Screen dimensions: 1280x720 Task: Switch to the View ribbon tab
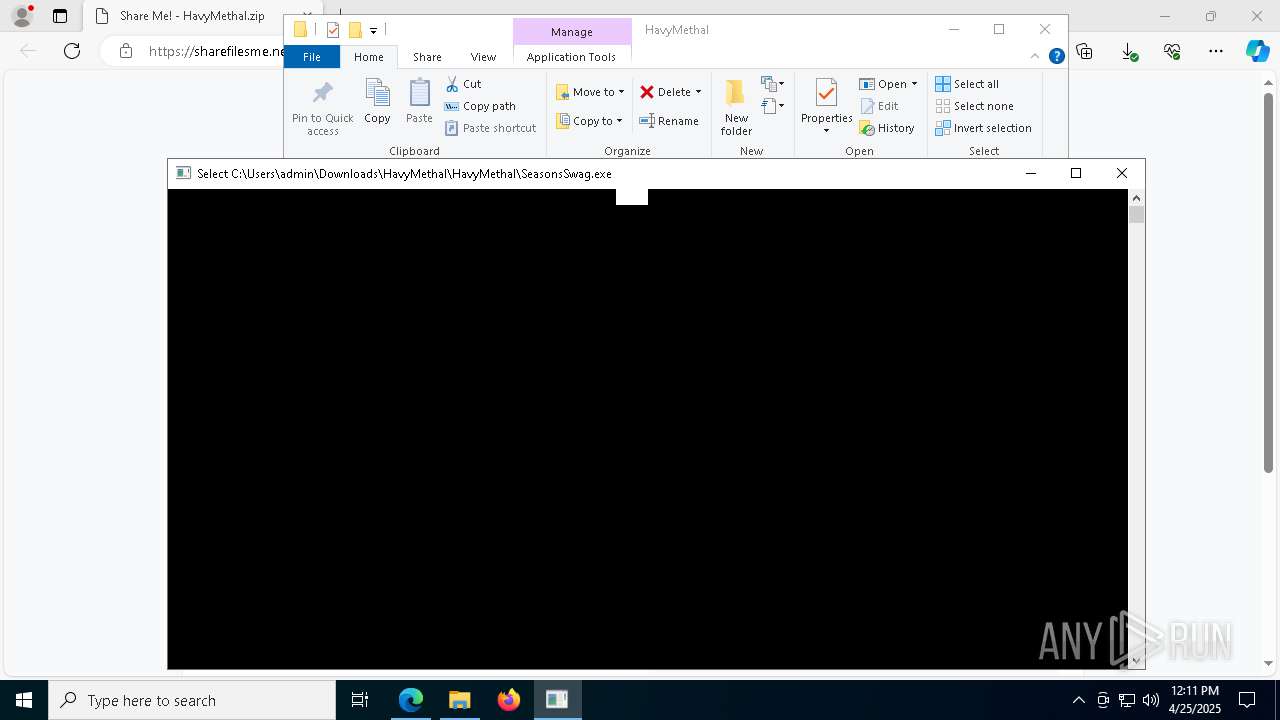[483, 57]
